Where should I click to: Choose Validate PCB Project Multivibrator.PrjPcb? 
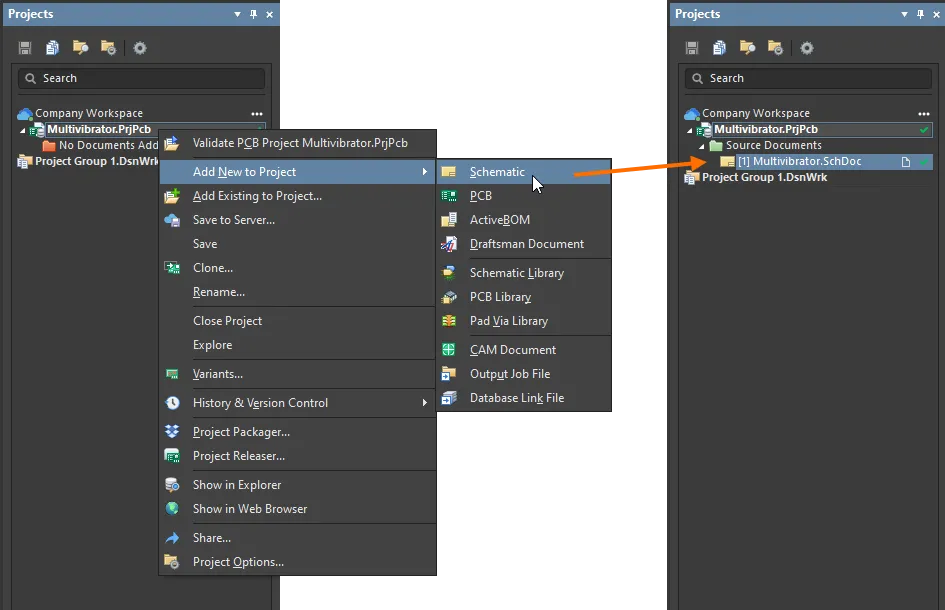tap(298, 143)
